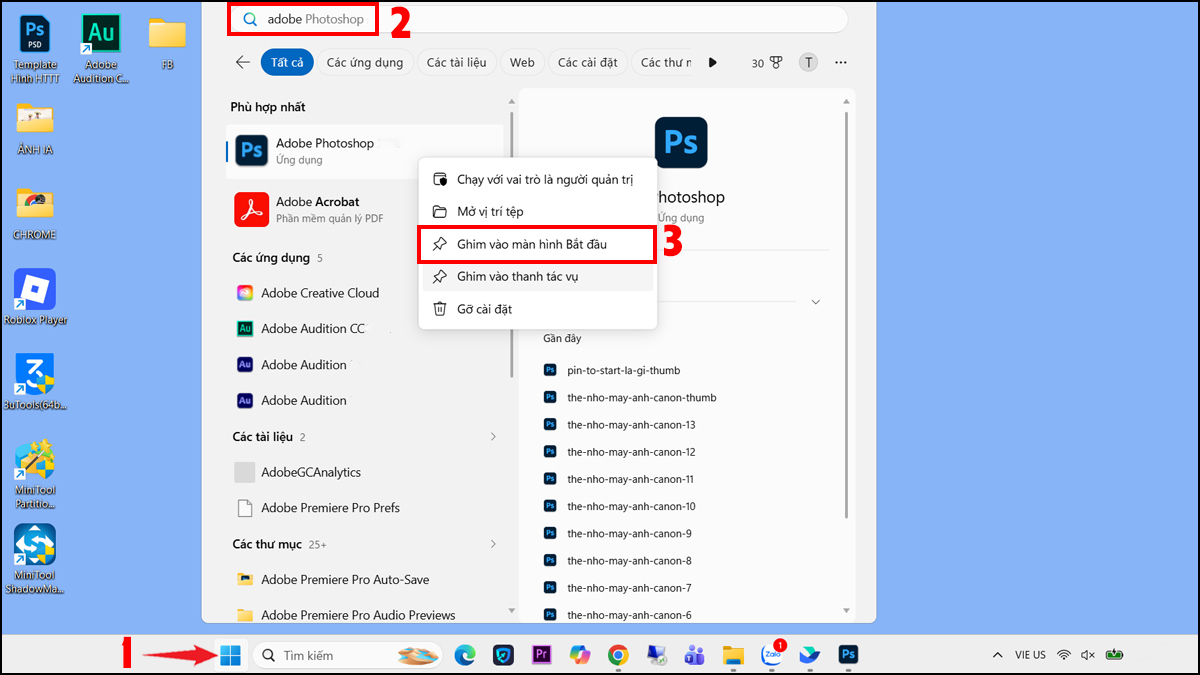Select the Các cài đặt filter tab
The image size is (1200, 675).
coord(588,62)
